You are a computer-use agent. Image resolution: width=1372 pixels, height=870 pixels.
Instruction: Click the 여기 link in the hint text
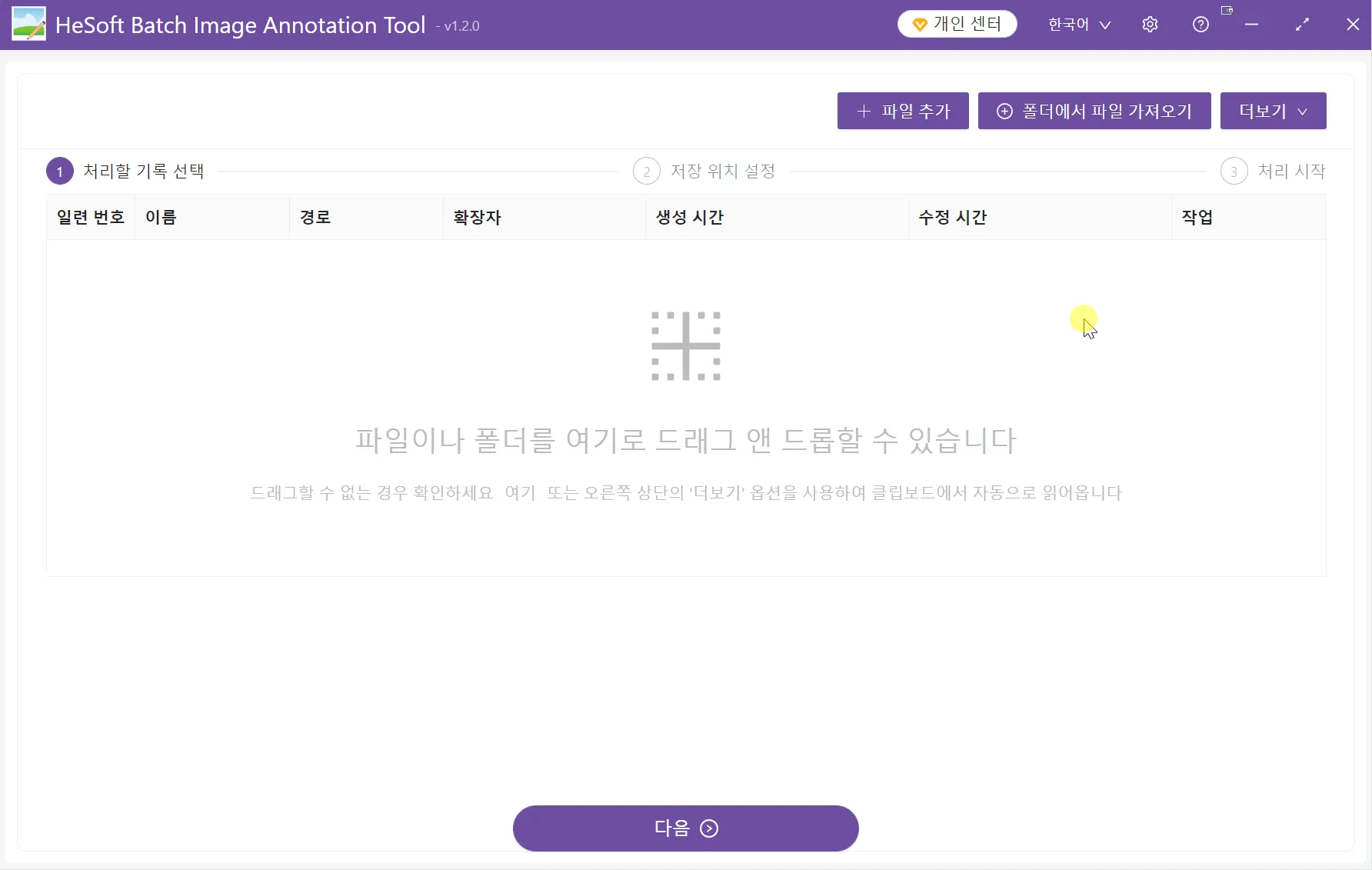click(x=520, y=493)
